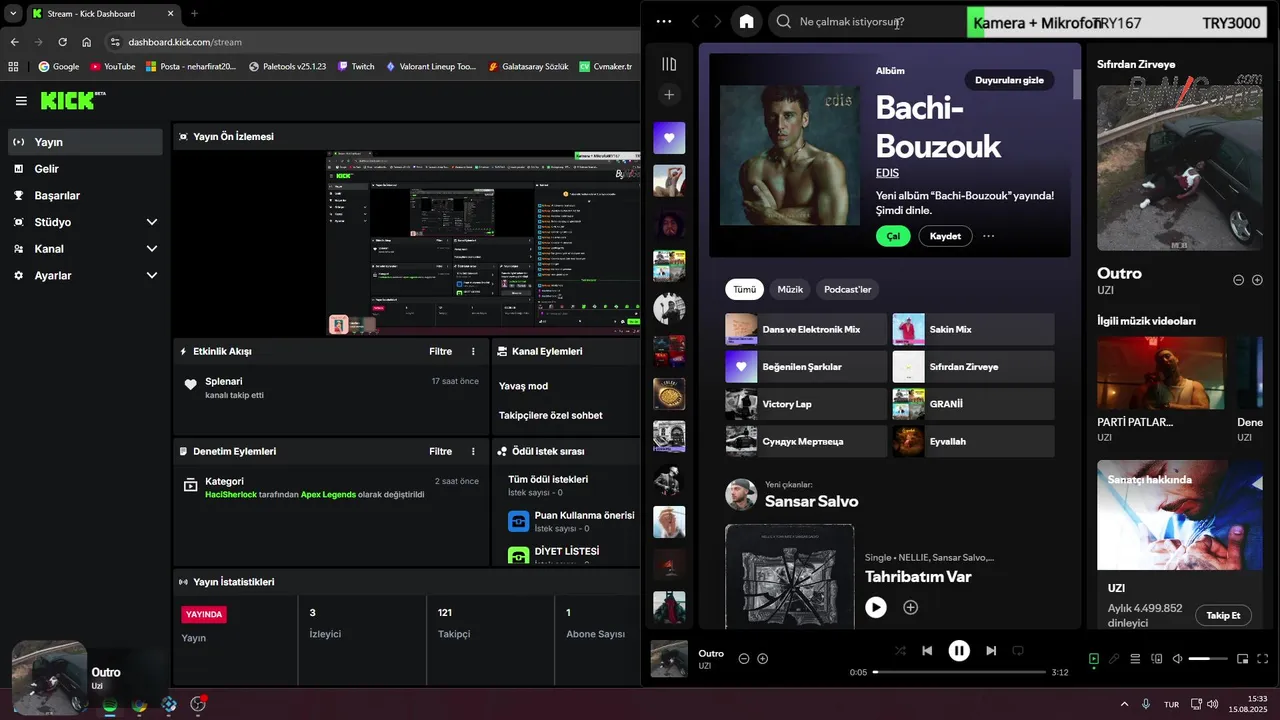
Task: Open Spotify Home via house icon
Action: pos(746,22)
